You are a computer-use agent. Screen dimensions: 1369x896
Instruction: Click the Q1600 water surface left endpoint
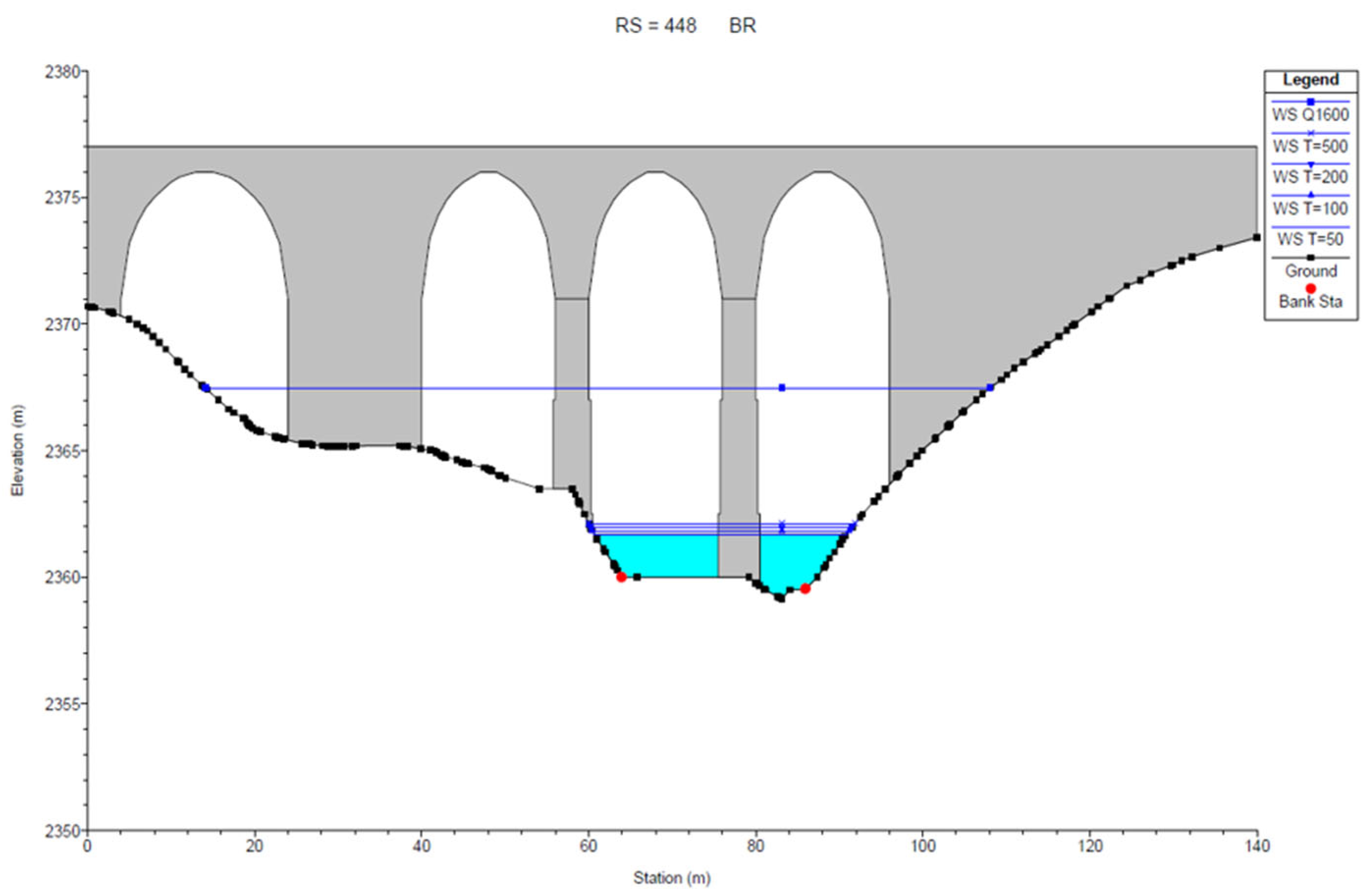tap(205, 388)
